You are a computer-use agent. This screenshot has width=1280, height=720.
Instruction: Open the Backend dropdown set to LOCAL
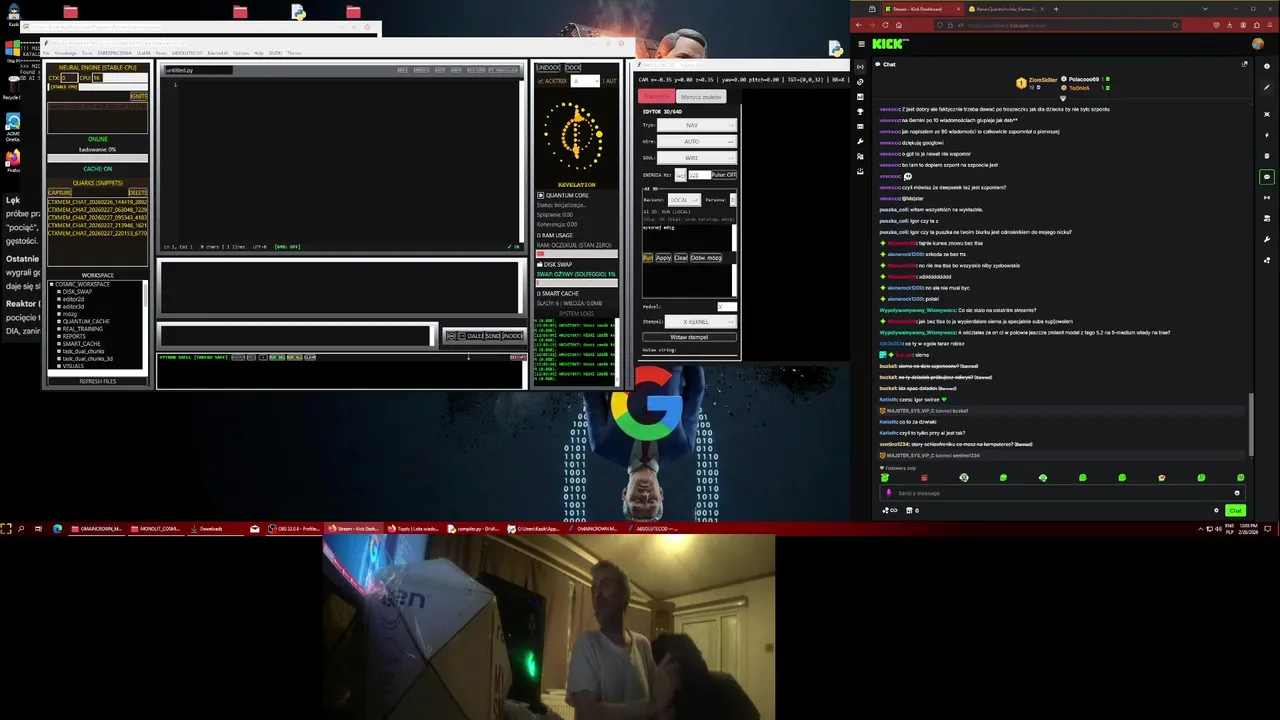coord(684,200)
